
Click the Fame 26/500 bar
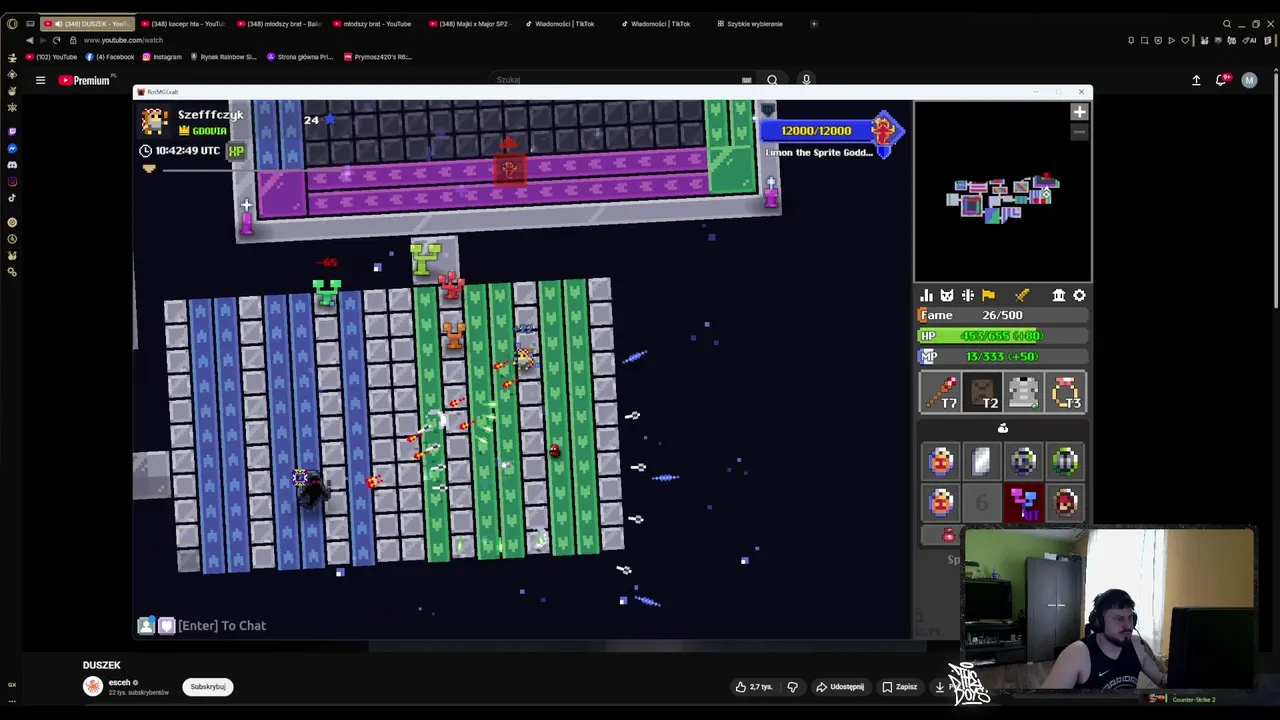pos(1003,315)
